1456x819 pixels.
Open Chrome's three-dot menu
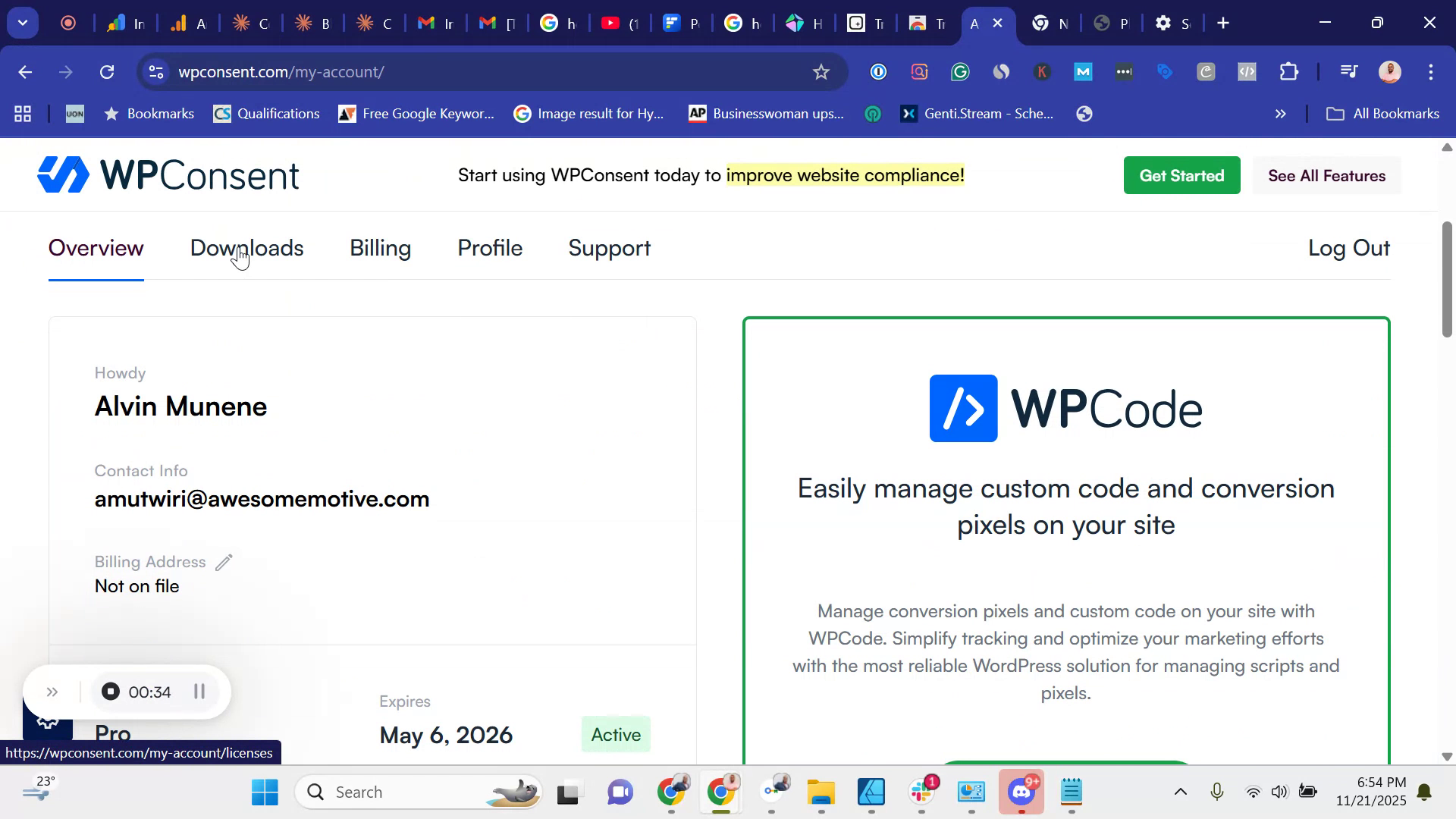tap(1431, 72)
